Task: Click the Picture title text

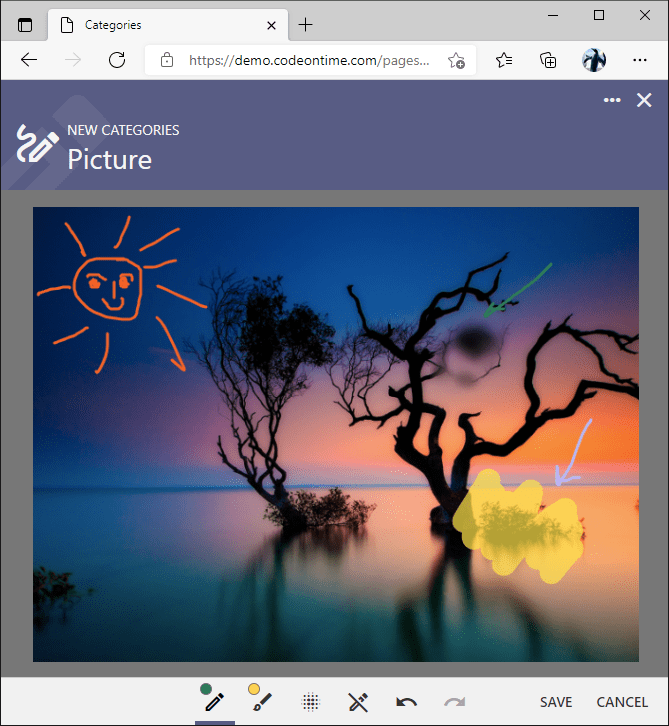Action: coord(110,160)
